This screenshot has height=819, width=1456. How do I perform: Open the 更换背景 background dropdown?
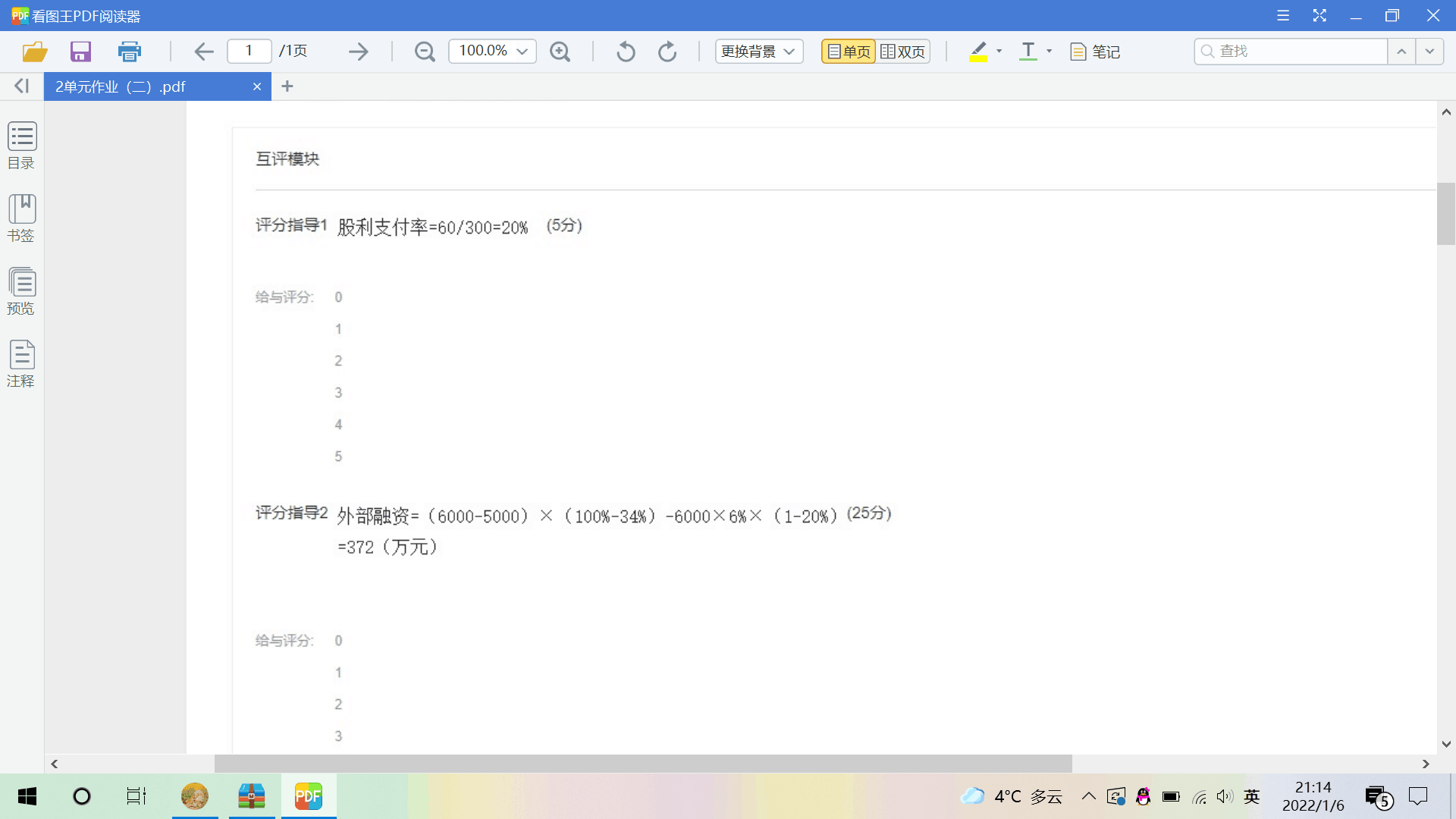click(758, 52)
